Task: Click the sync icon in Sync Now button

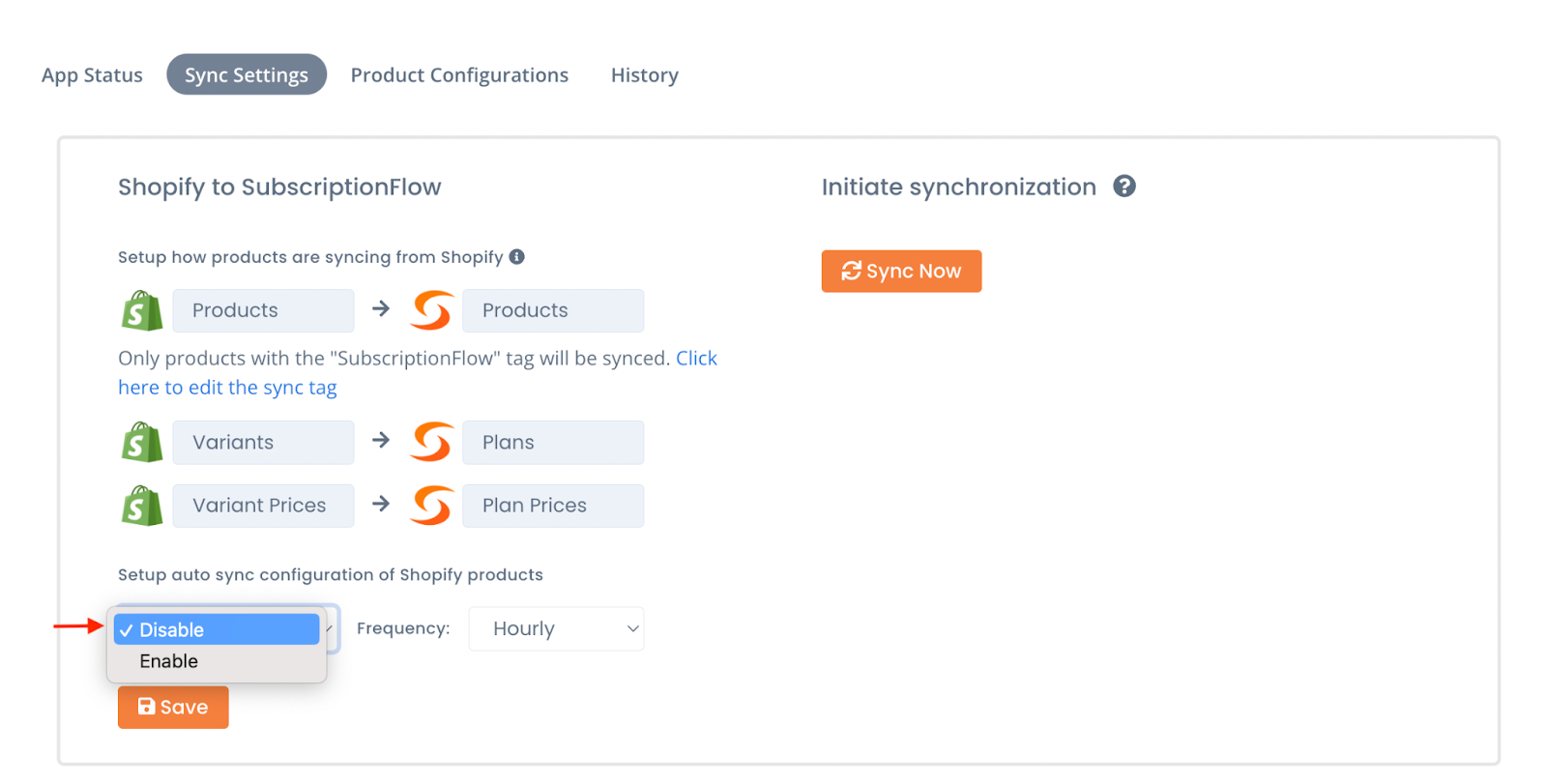Action: [x=851, y=271]
